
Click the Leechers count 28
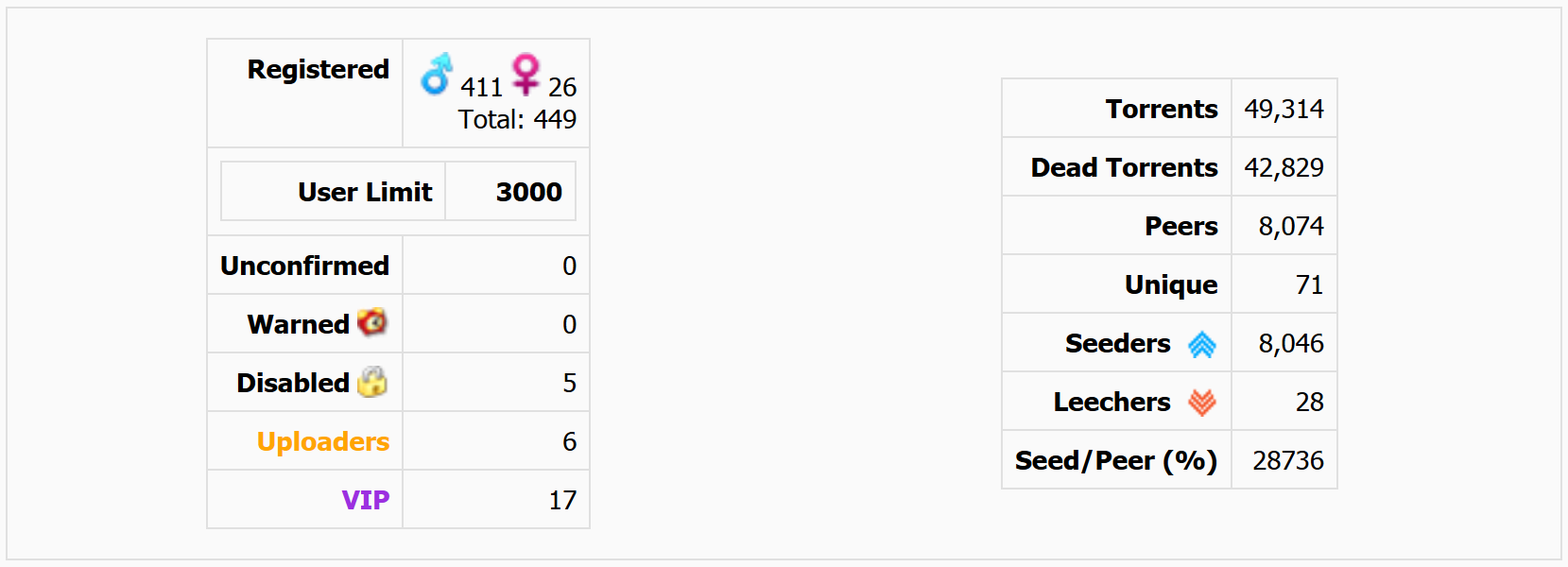[1309, 402]
